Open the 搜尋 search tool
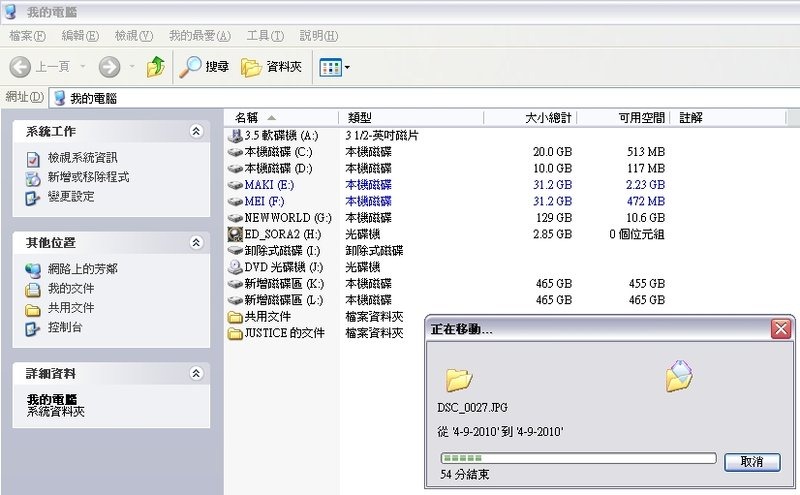The image size is (800, 495). pos(204,67)
